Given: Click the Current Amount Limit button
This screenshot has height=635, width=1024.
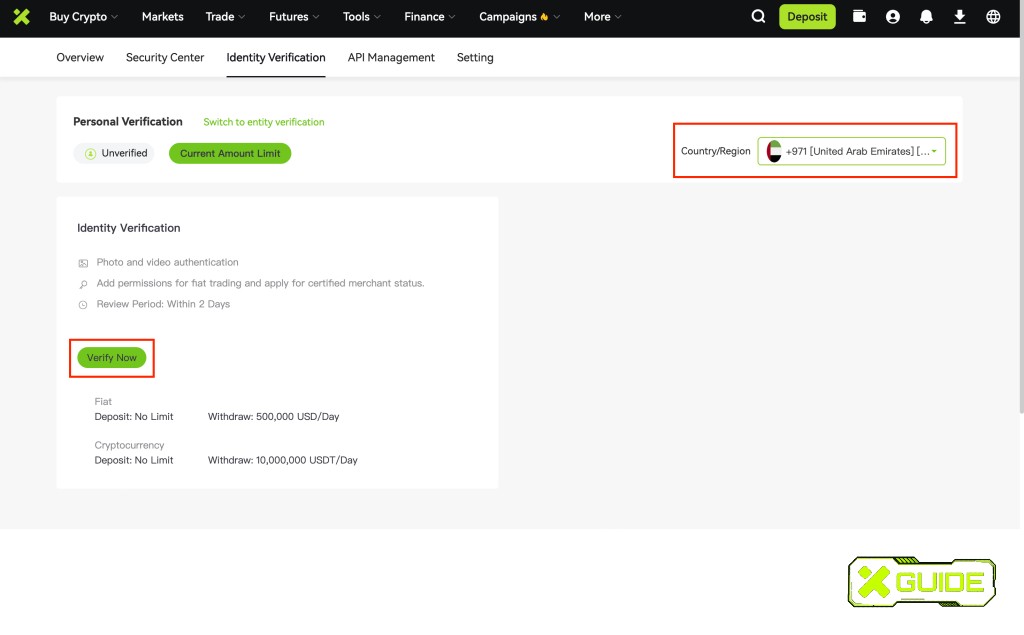Looking at the screenshot, I should click(x=230, y=154).
